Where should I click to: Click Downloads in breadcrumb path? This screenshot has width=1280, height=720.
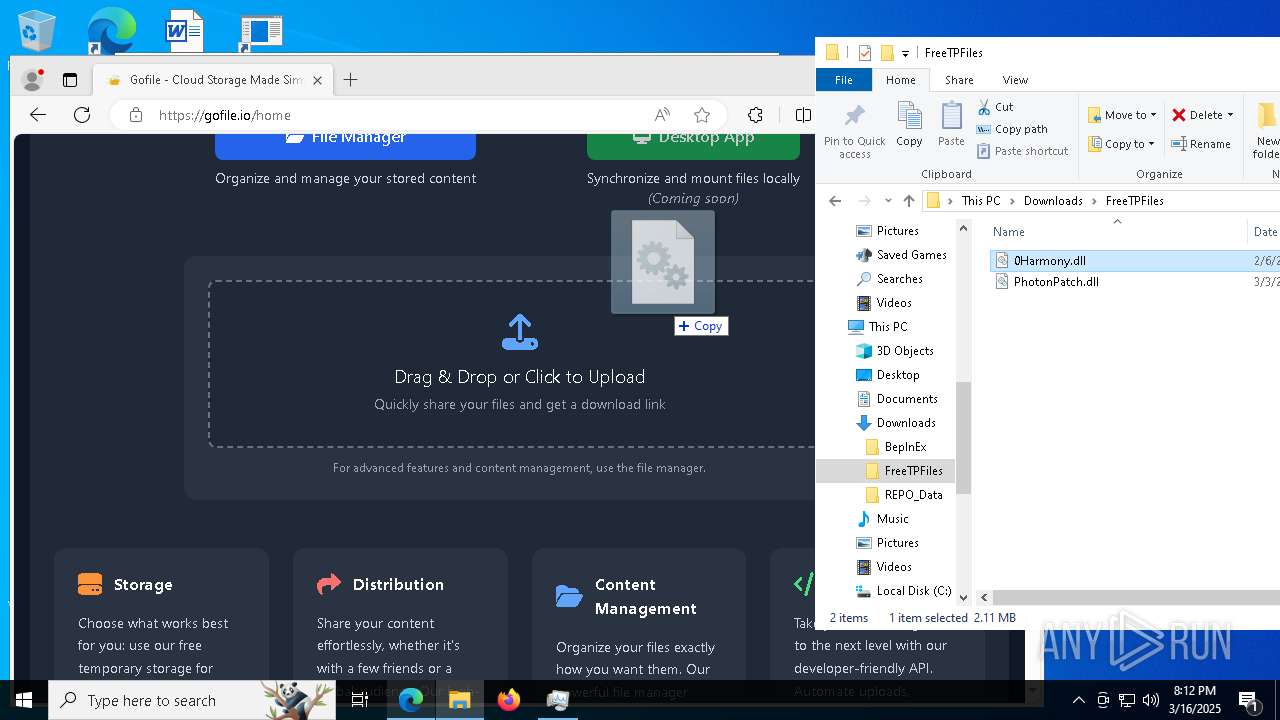coord(1053,201)
